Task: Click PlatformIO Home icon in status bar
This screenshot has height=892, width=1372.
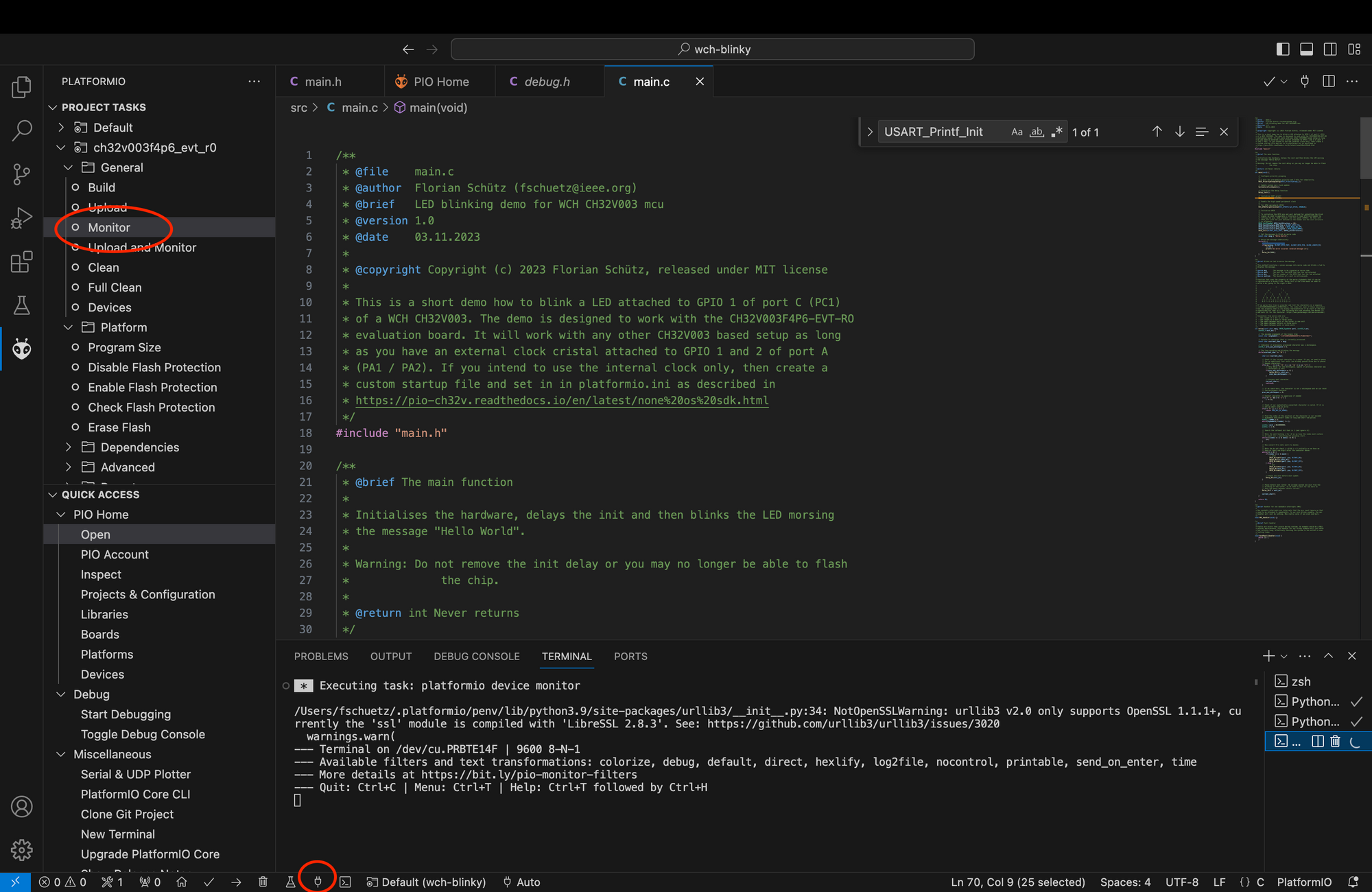Action: click(x=182, y=882)
